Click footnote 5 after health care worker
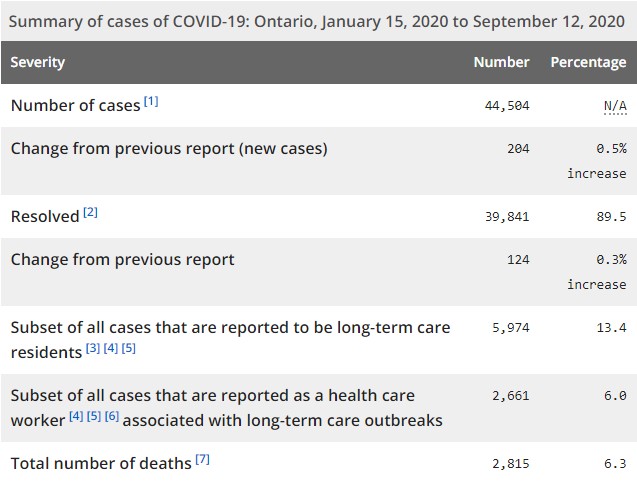 [x=94, y=417]
